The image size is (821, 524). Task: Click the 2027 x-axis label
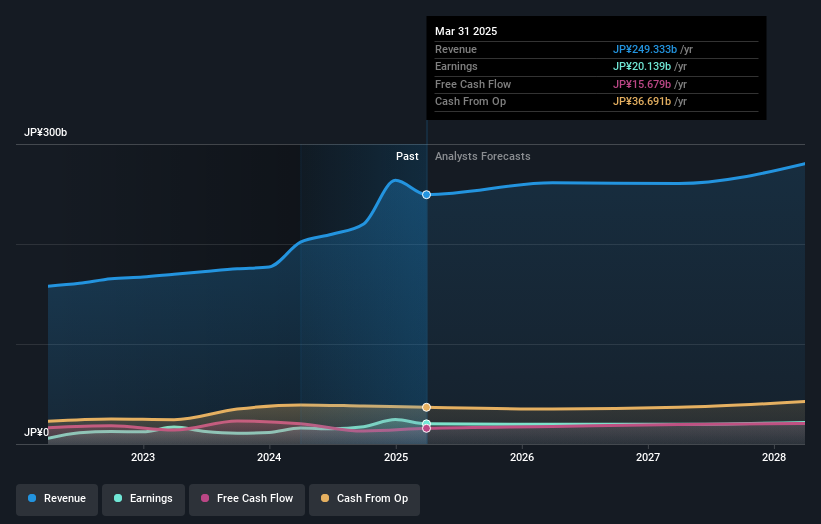(648, 457)
